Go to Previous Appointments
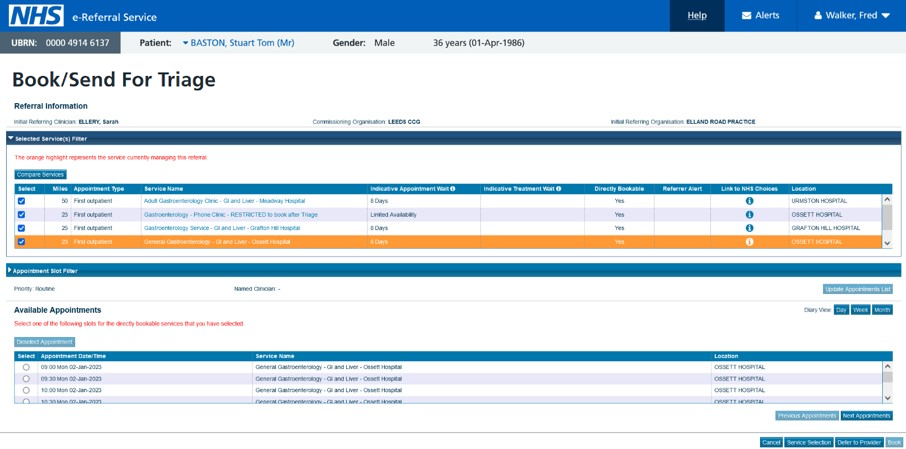 (807, 416)
